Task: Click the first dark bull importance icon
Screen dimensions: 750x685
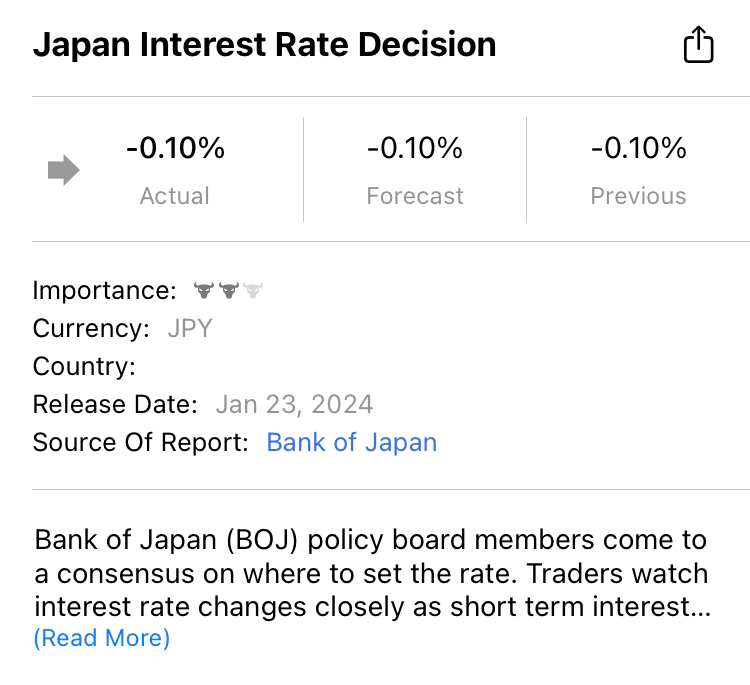Action: coord(204,291)
